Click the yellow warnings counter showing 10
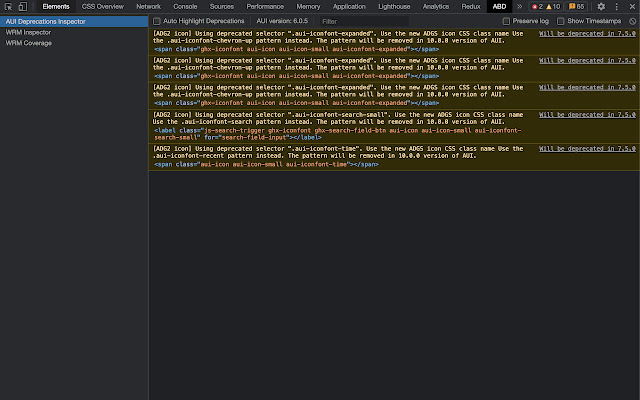 (553, 7)
